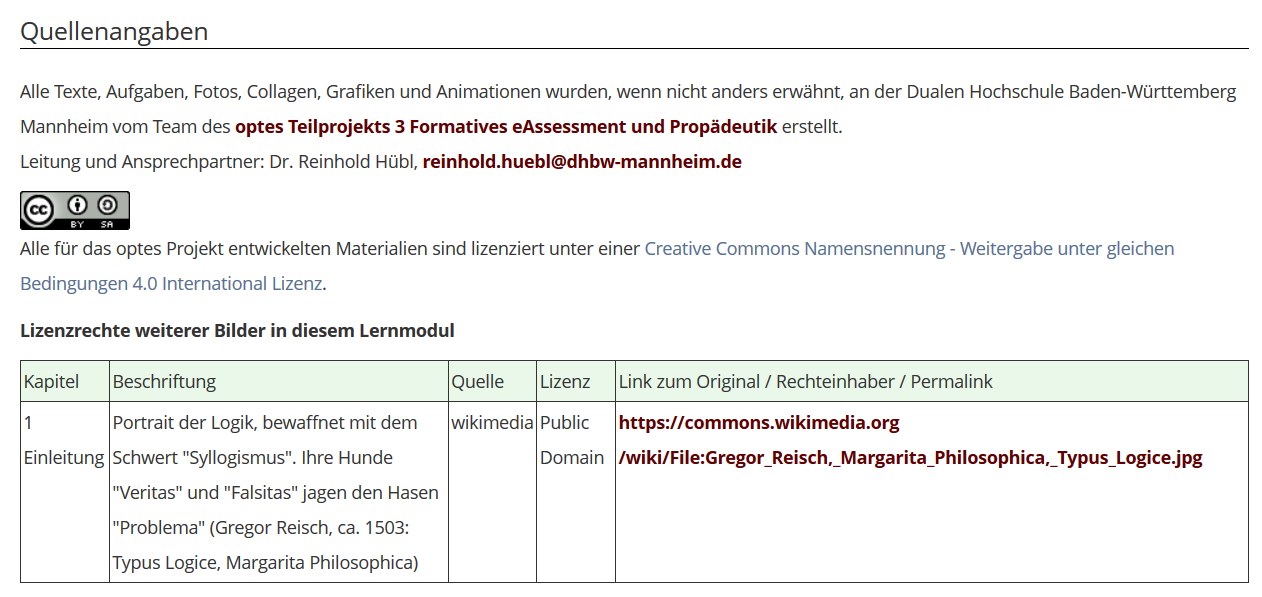Click the "1 Einleitung" chapter cell
This screenshot has width=1262, height=597.
pos(64,440)
